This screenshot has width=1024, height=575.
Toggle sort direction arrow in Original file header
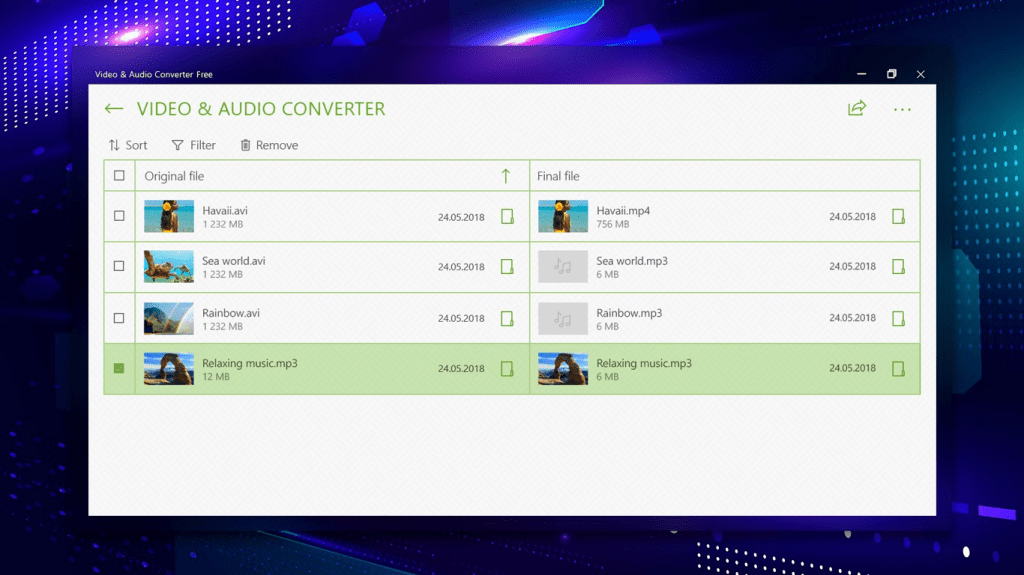tap(505, 176)
